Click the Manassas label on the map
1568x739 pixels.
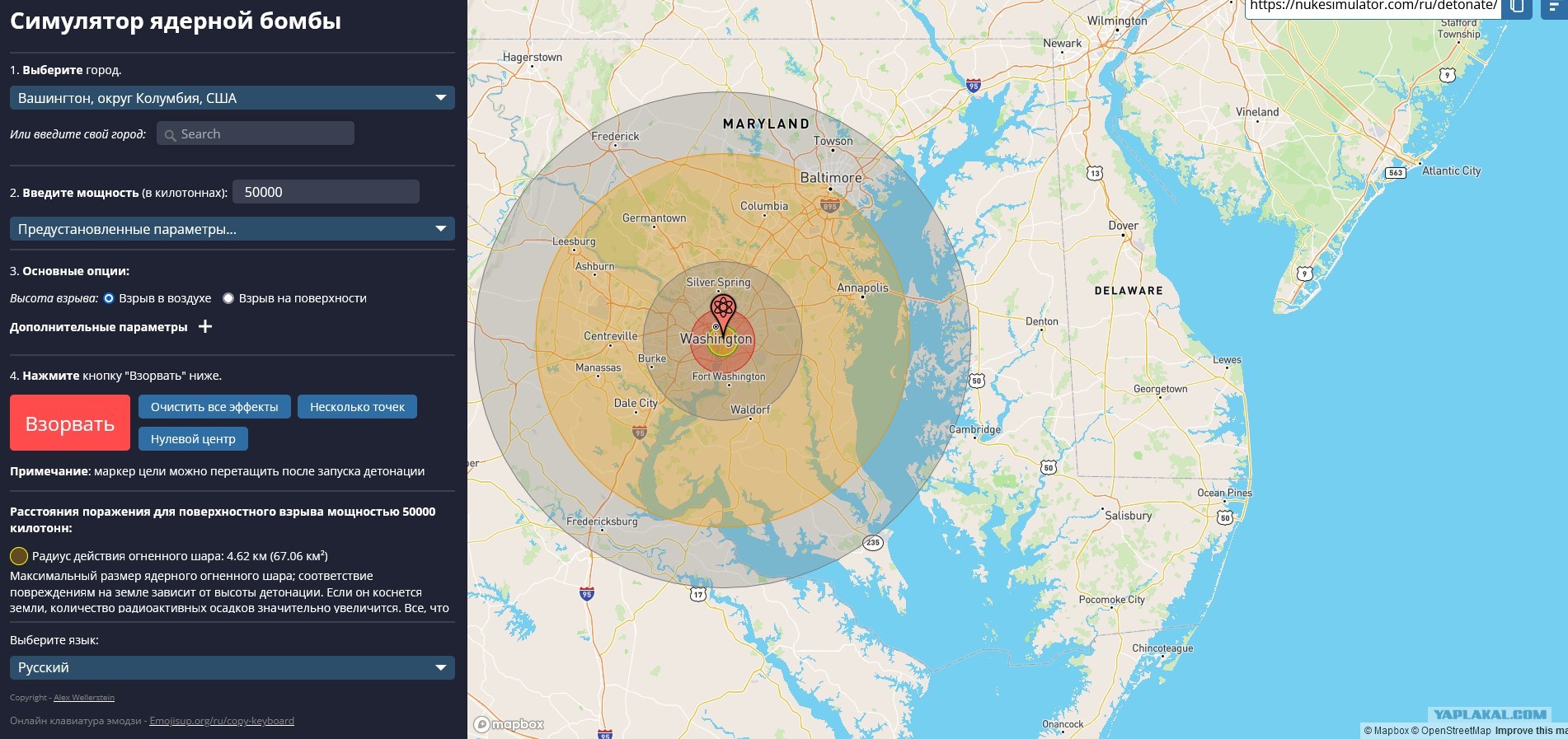point(599,367)
